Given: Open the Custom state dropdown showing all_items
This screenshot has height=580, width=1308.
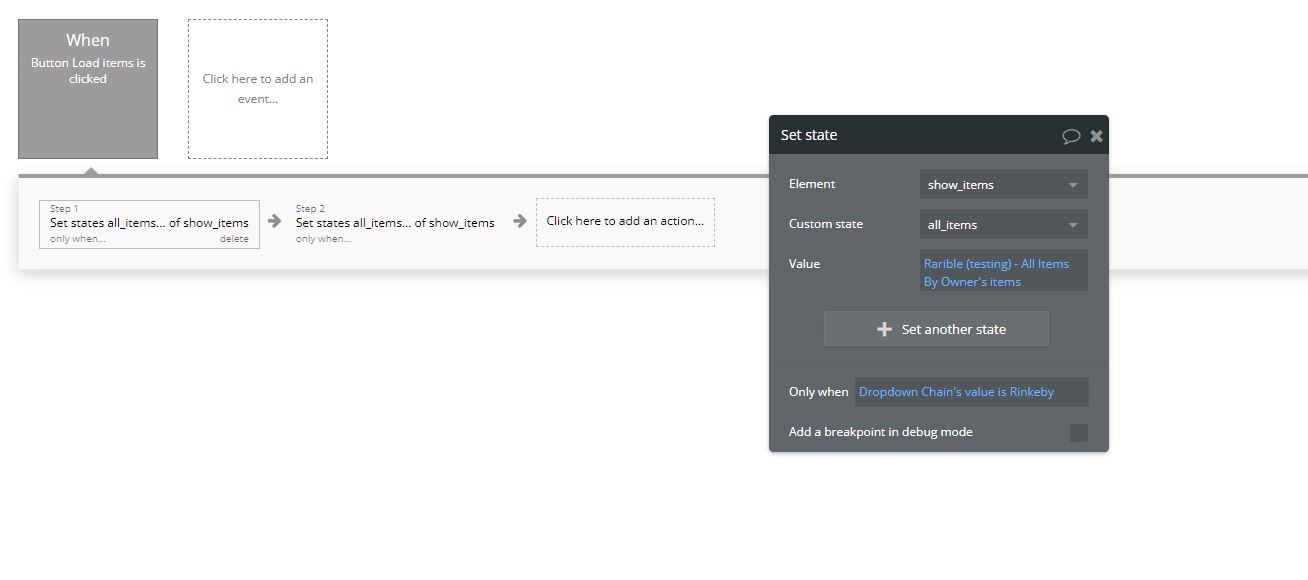Looking at the screenshot, I should [1003, 224].
